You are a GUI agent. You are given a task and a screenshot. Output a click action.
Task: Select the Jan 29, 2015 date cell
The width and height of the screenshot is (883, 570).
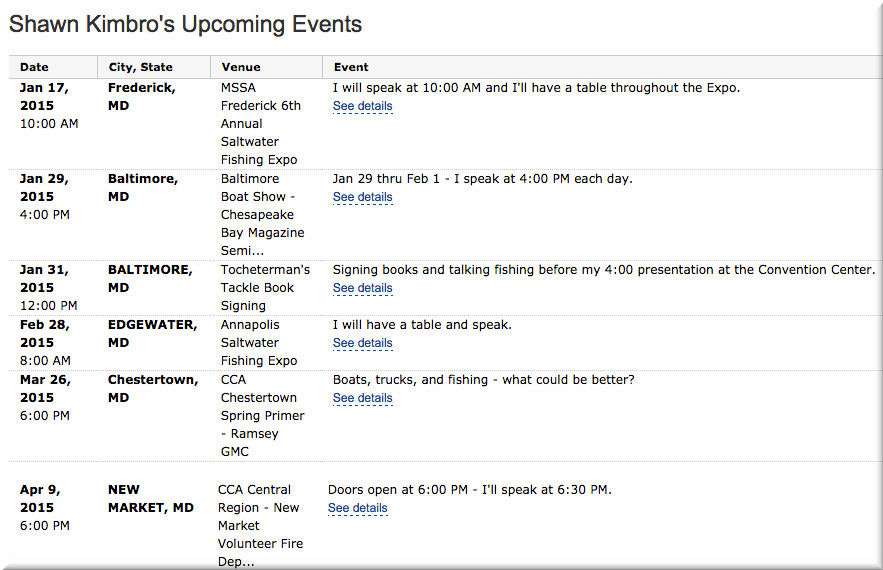pos(44,197)
